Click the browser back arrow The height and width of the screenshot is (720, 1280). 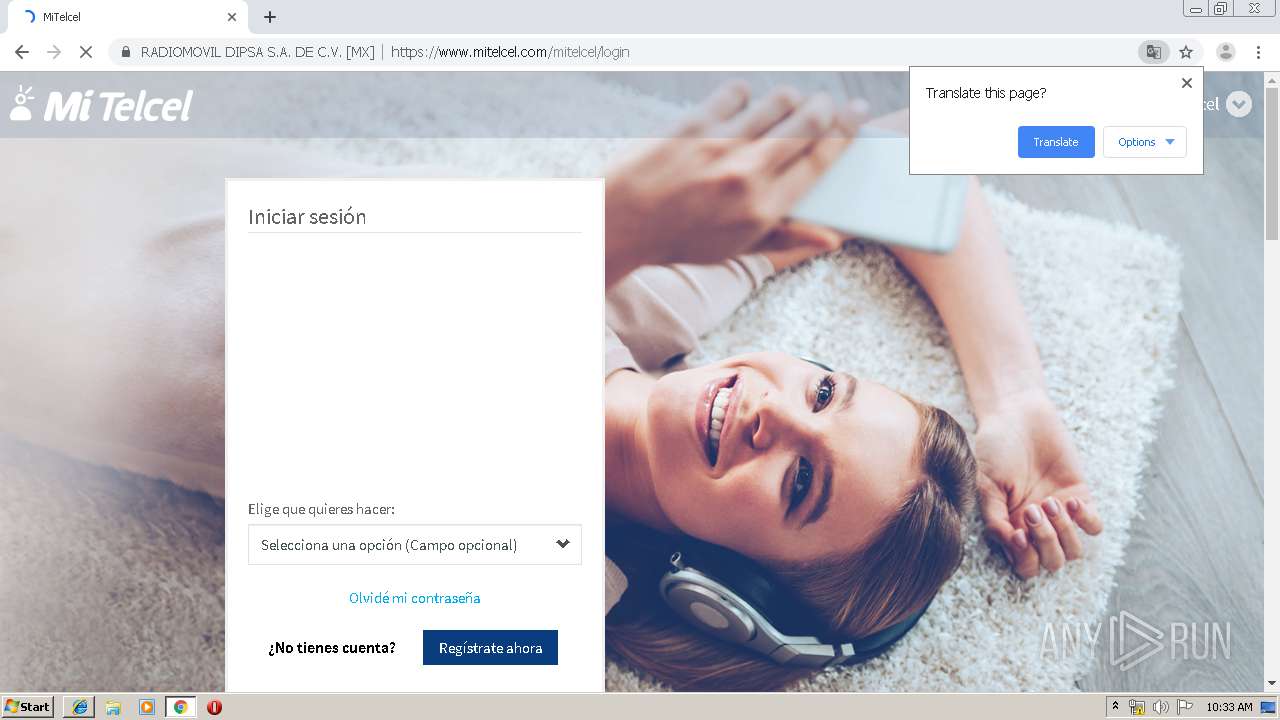pos(22,52)
